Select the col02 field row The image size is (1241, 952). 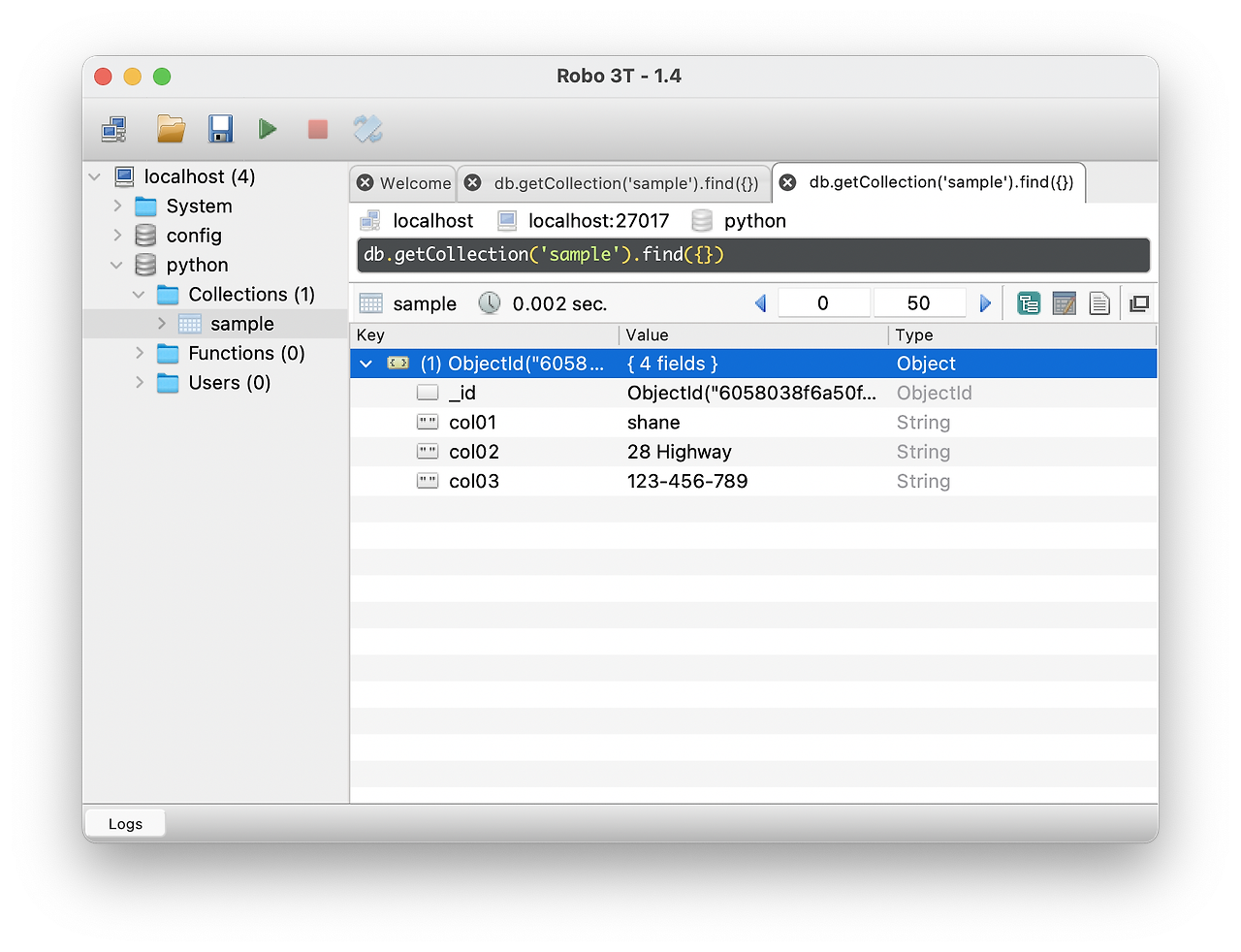(753, 452)
